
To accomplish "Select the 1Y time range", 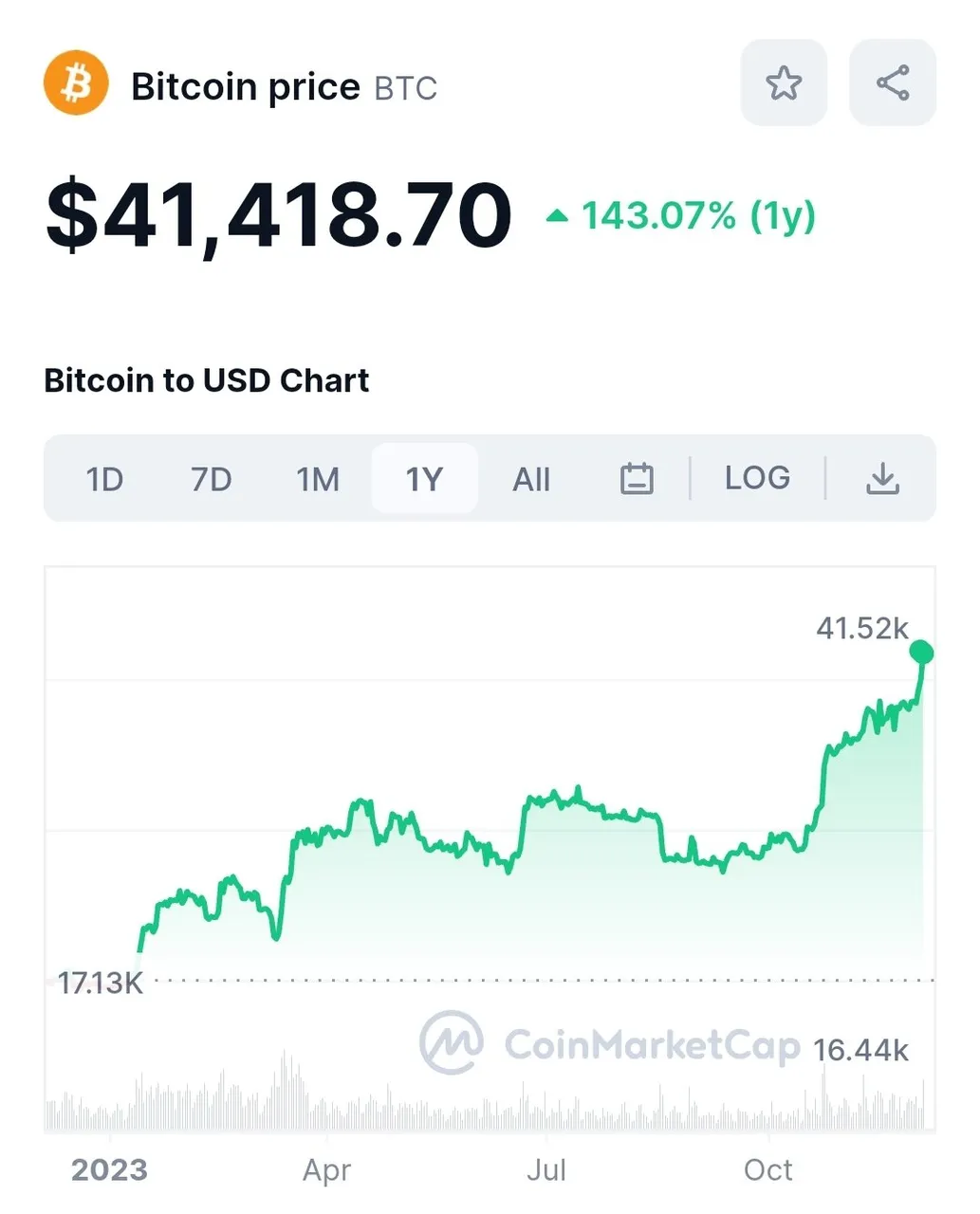I will click(x=424, y=478).
